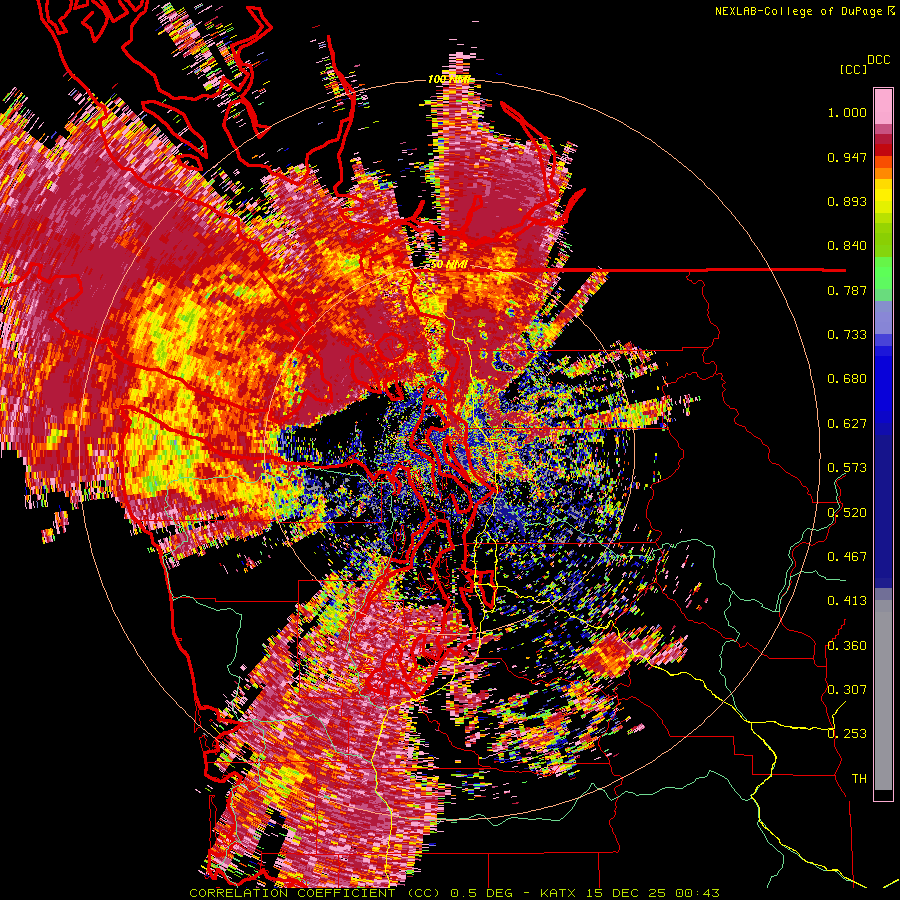Click the 0.467 scale value
Screen dimensions: 900x900
pyautogui.click(x=847, y=557)
